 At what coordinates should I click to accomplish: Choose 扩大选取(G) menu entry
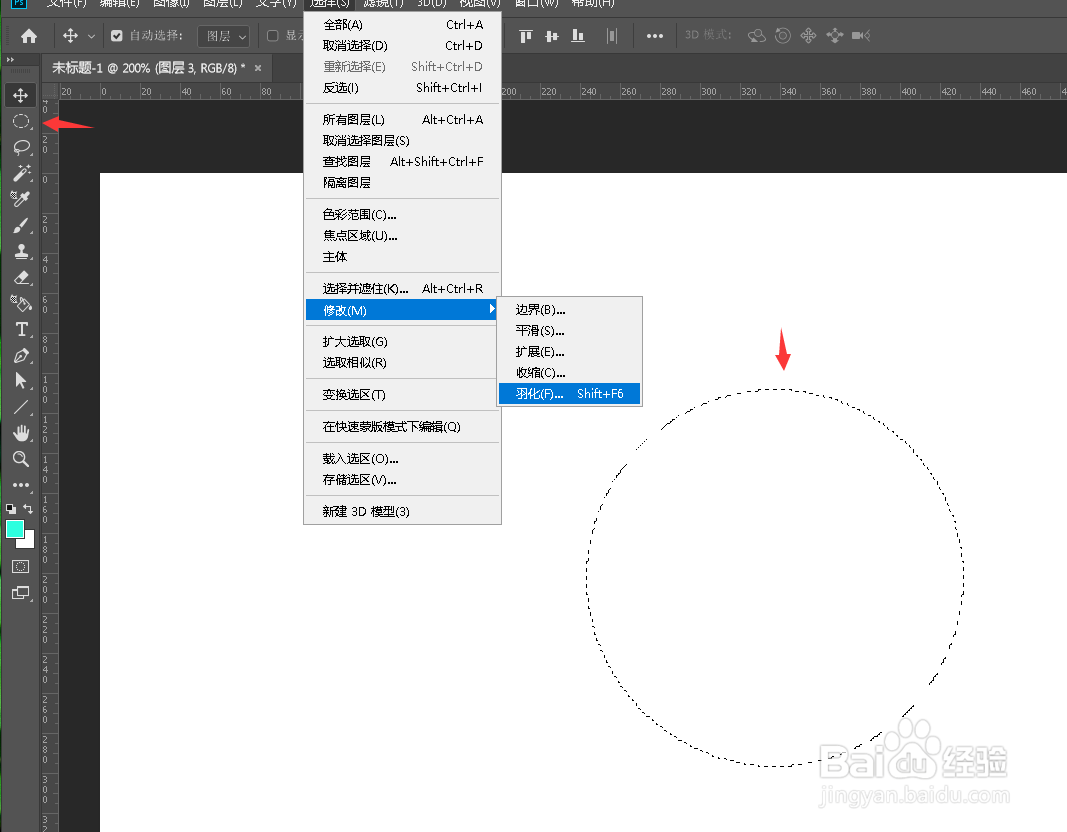402,342
